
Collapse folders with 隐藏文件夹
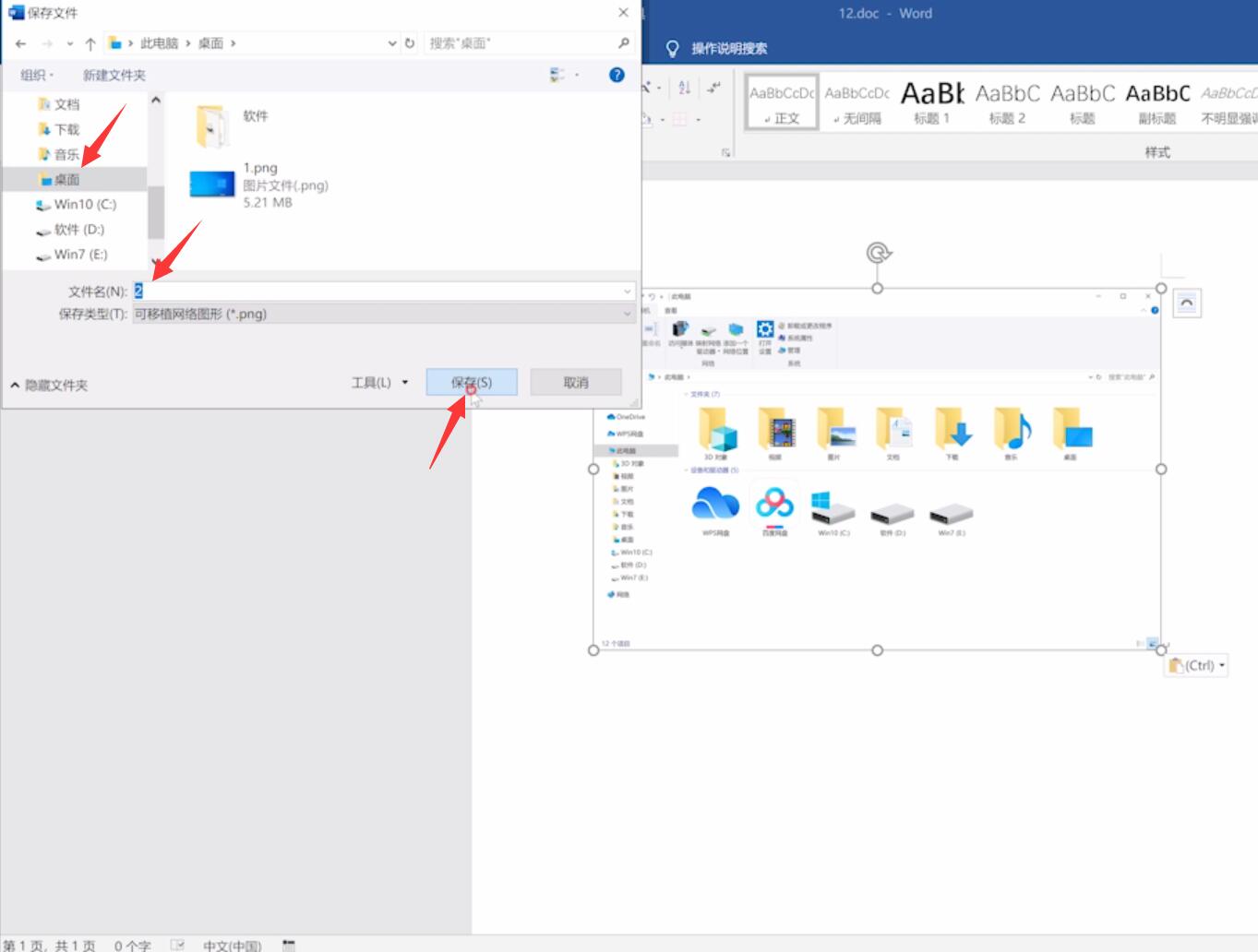point(49,385)
